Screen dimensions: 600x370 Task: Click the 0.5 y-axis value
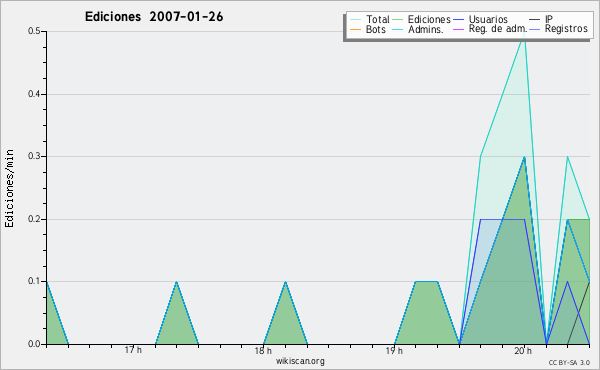tap(34, 31)
